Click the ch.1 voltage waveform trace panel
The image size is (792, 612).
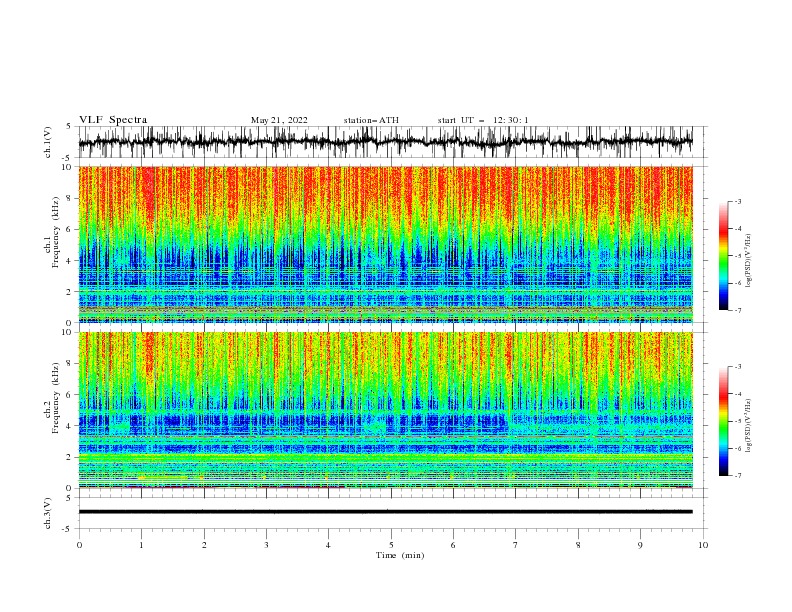tap(393, 142)
